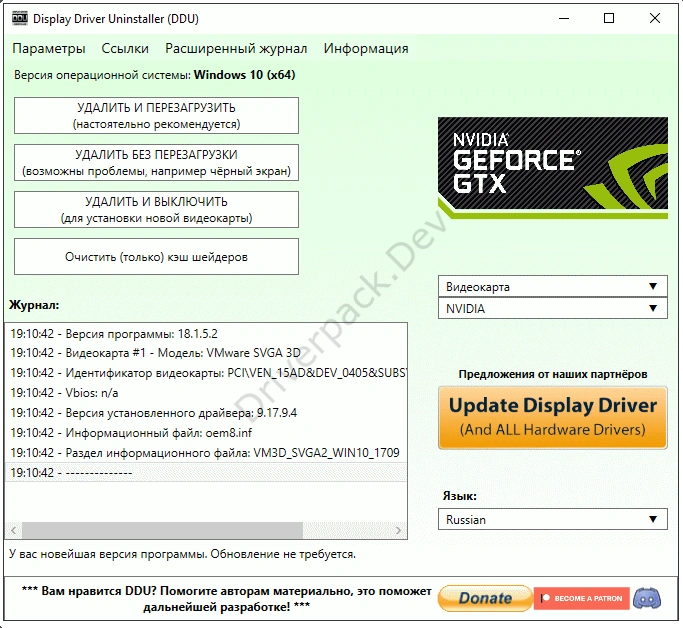The height and width of the screenshot is (628, 683).
Task: Click the log's right scroll arrow
Action: (398, 530)
